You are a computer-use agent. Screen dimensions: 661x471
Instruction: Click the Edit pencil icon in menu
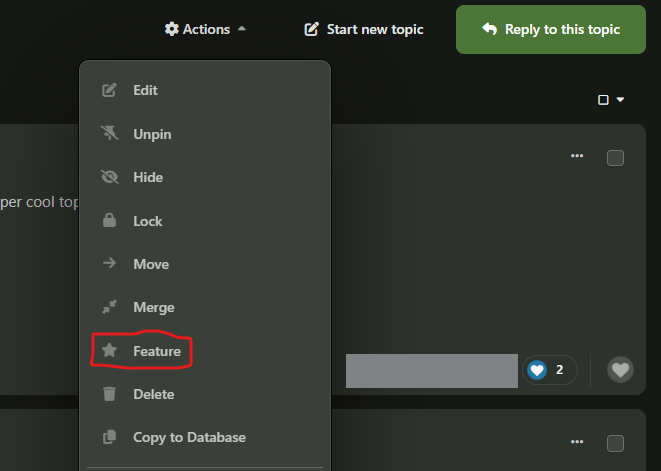[x=109, y=90]
